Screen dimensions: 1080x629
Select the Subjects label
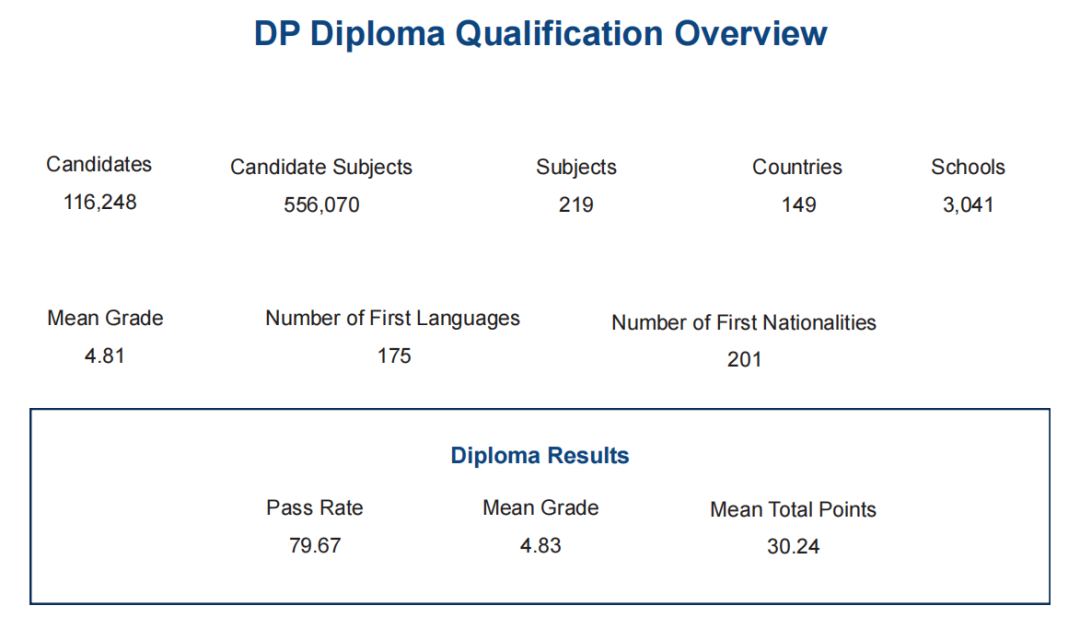coord(576,167)
